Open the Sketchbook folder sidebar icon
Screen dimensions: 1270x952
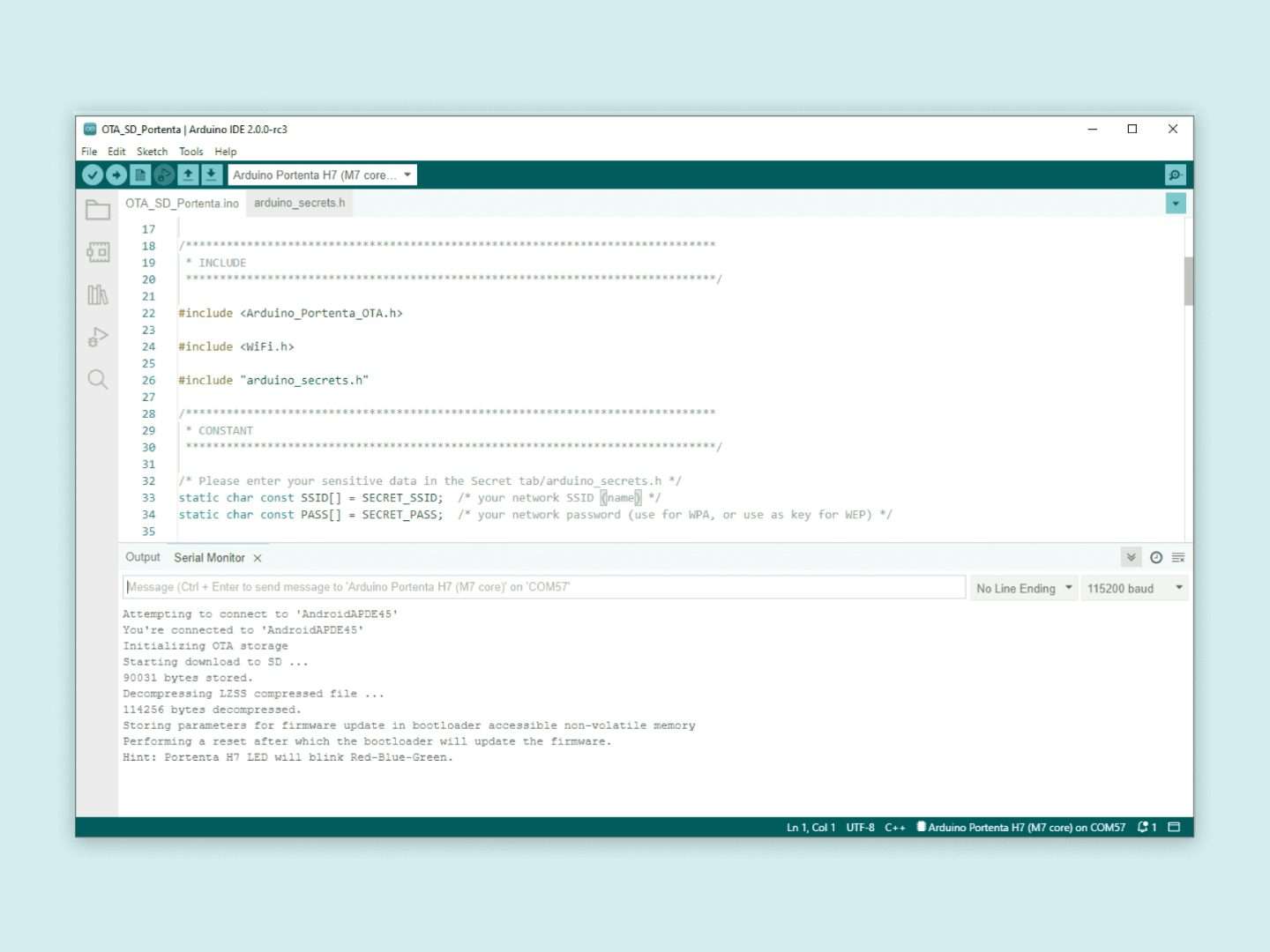(98, 210)
